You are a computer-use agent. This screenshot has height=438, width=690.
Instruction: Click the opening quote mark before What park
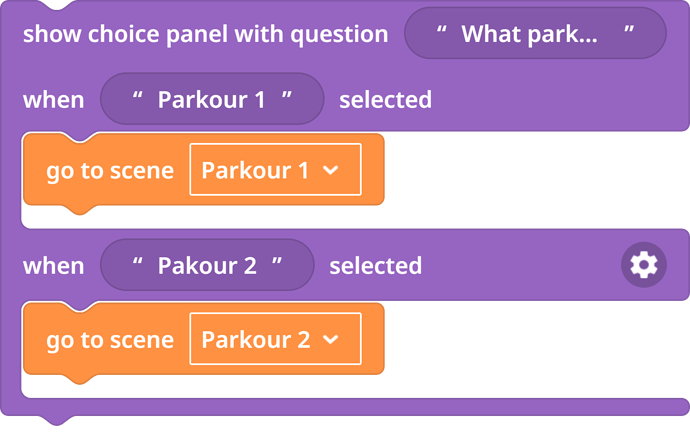coord(442,30)
